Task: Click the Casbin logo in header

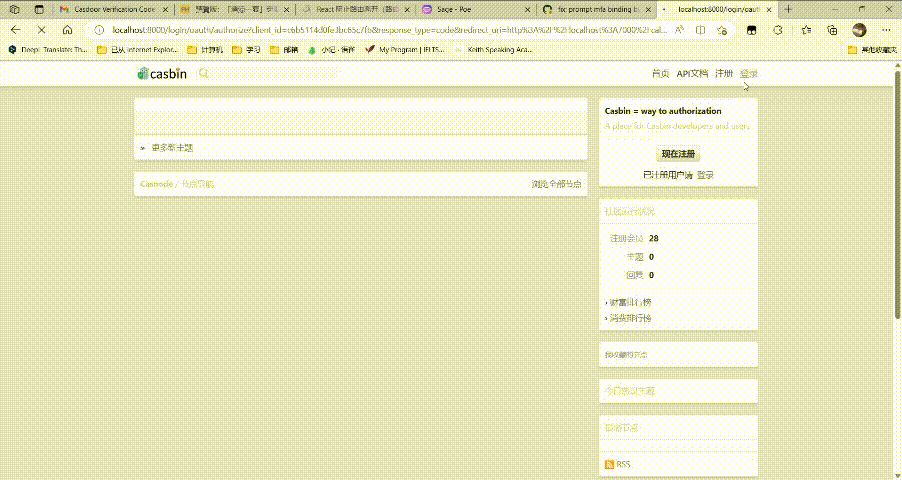Action: [162, 73]
